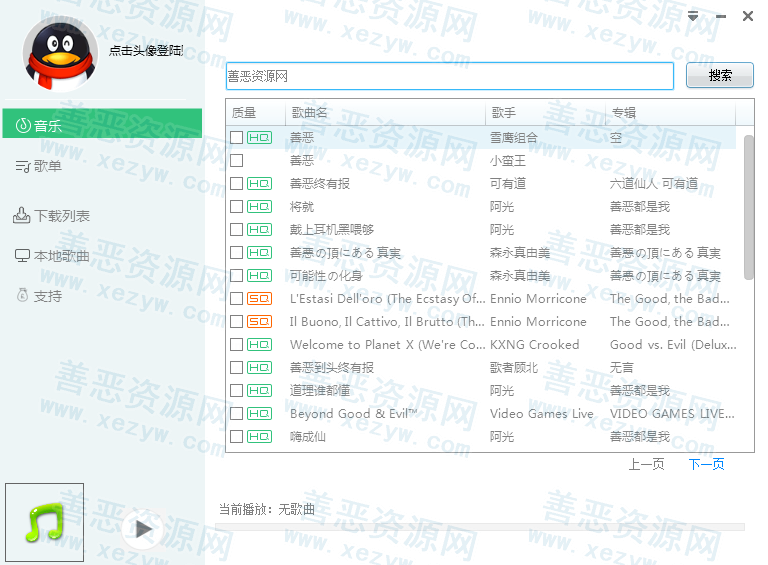Click the green music note album thumbnail
This screenshot has width=768, height=565.
[45, 522]
